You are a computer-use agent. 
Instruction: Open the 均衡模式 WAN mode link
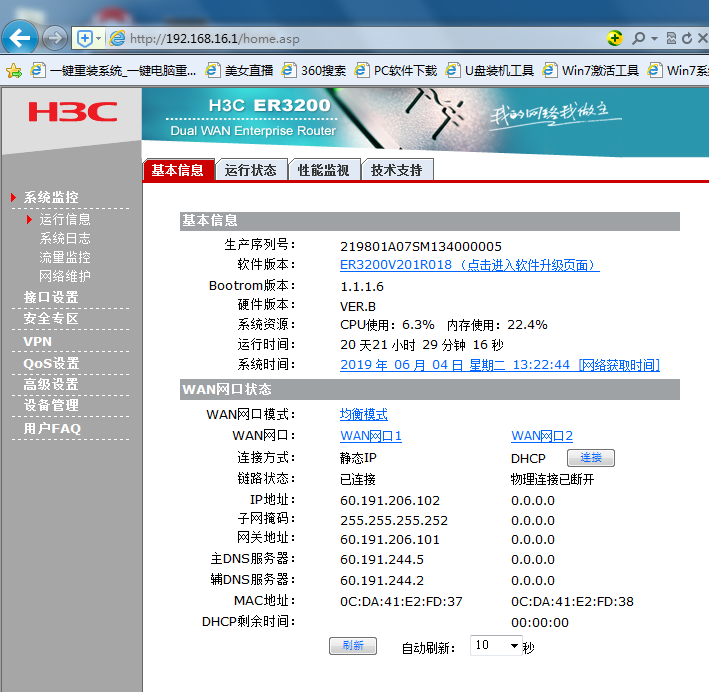pyautogui.click(x=364, y=414)
